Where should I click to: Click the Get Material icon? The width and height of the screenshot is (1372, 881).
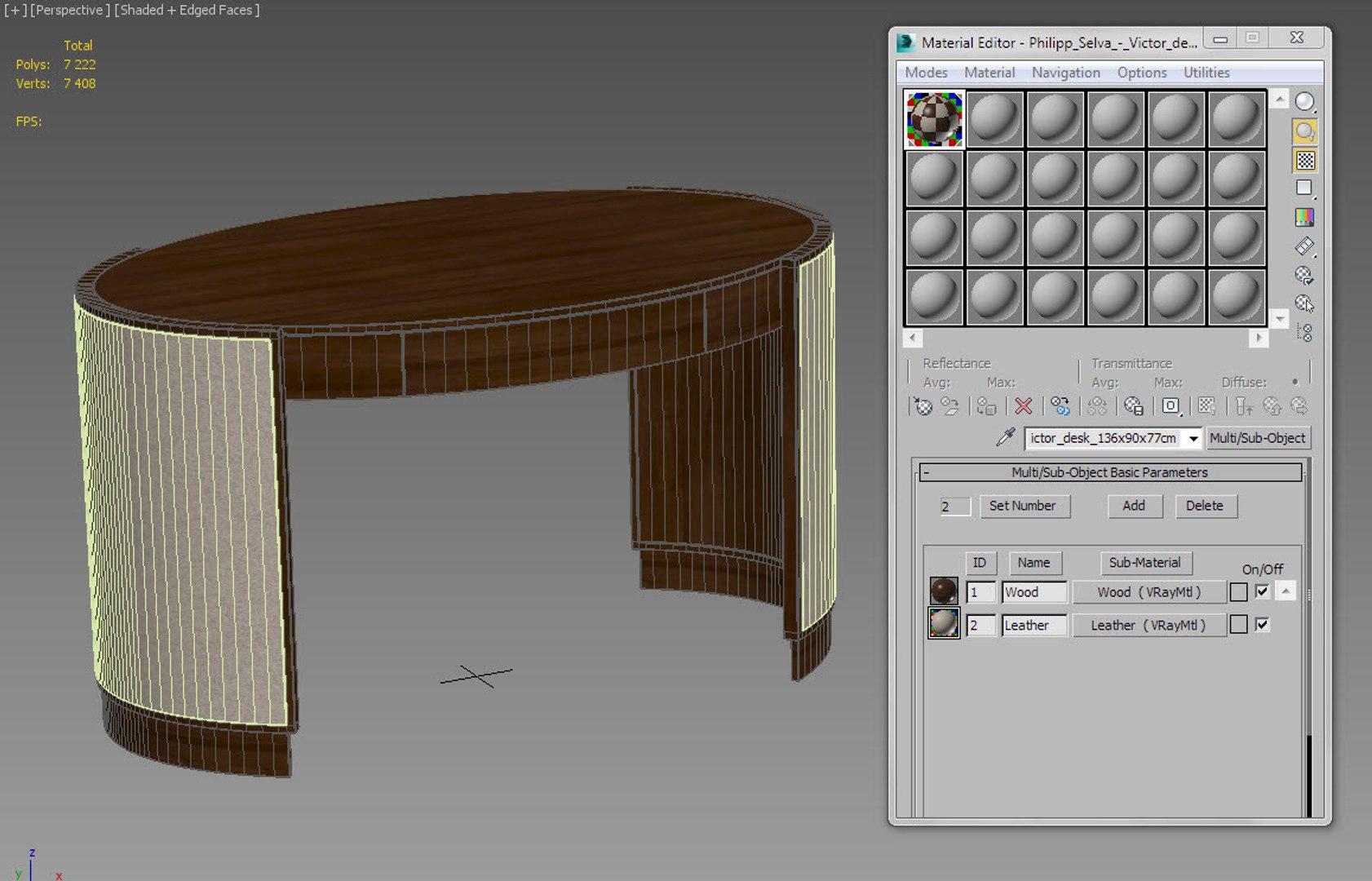[922, 406]
